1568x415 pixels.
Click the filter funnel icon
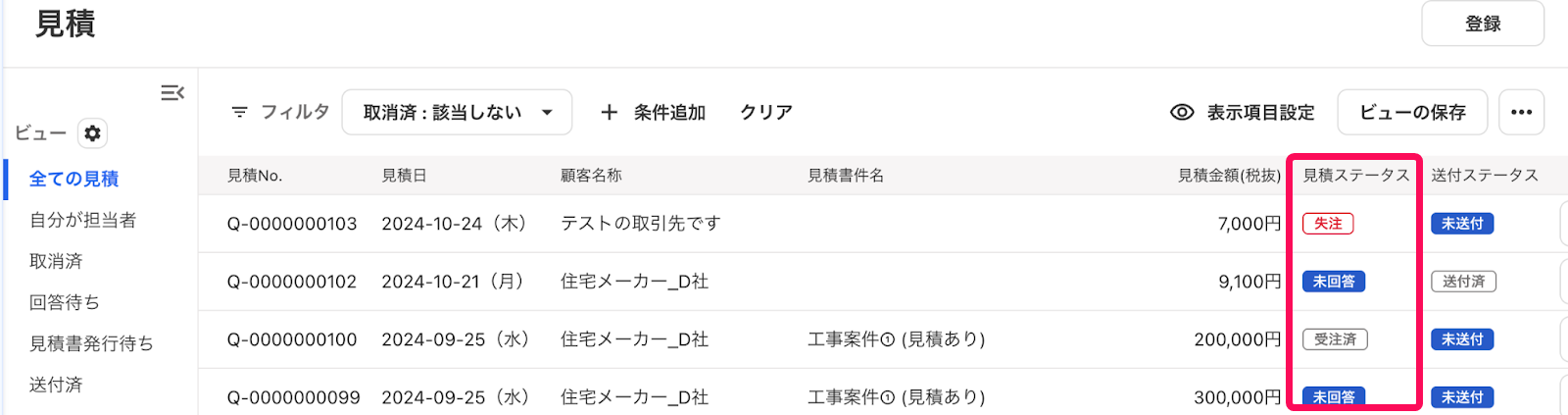pos(239,113)
